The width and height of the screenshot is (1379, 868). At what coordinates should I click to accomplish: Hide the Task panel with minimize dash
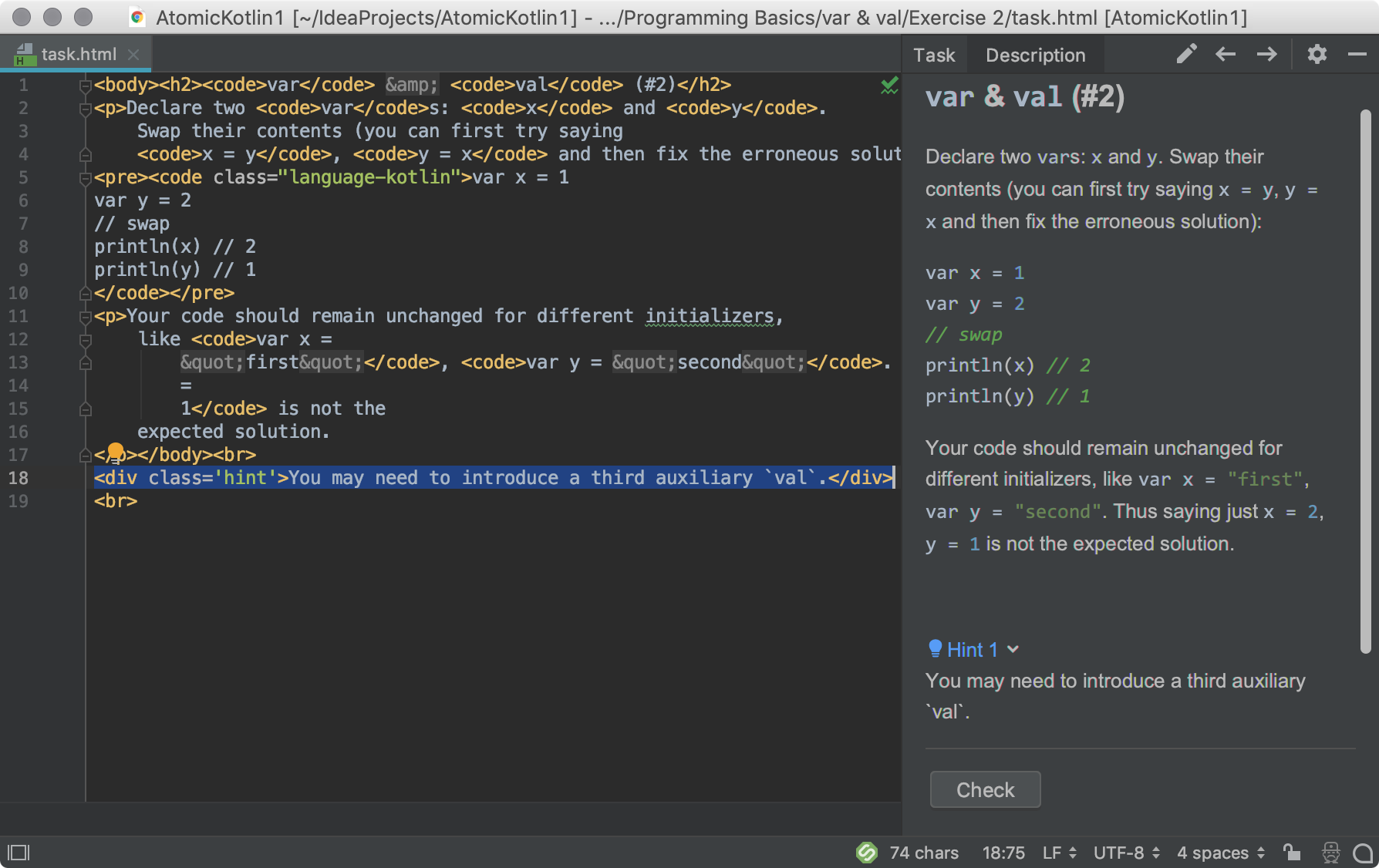click(x=1357, y=54)
